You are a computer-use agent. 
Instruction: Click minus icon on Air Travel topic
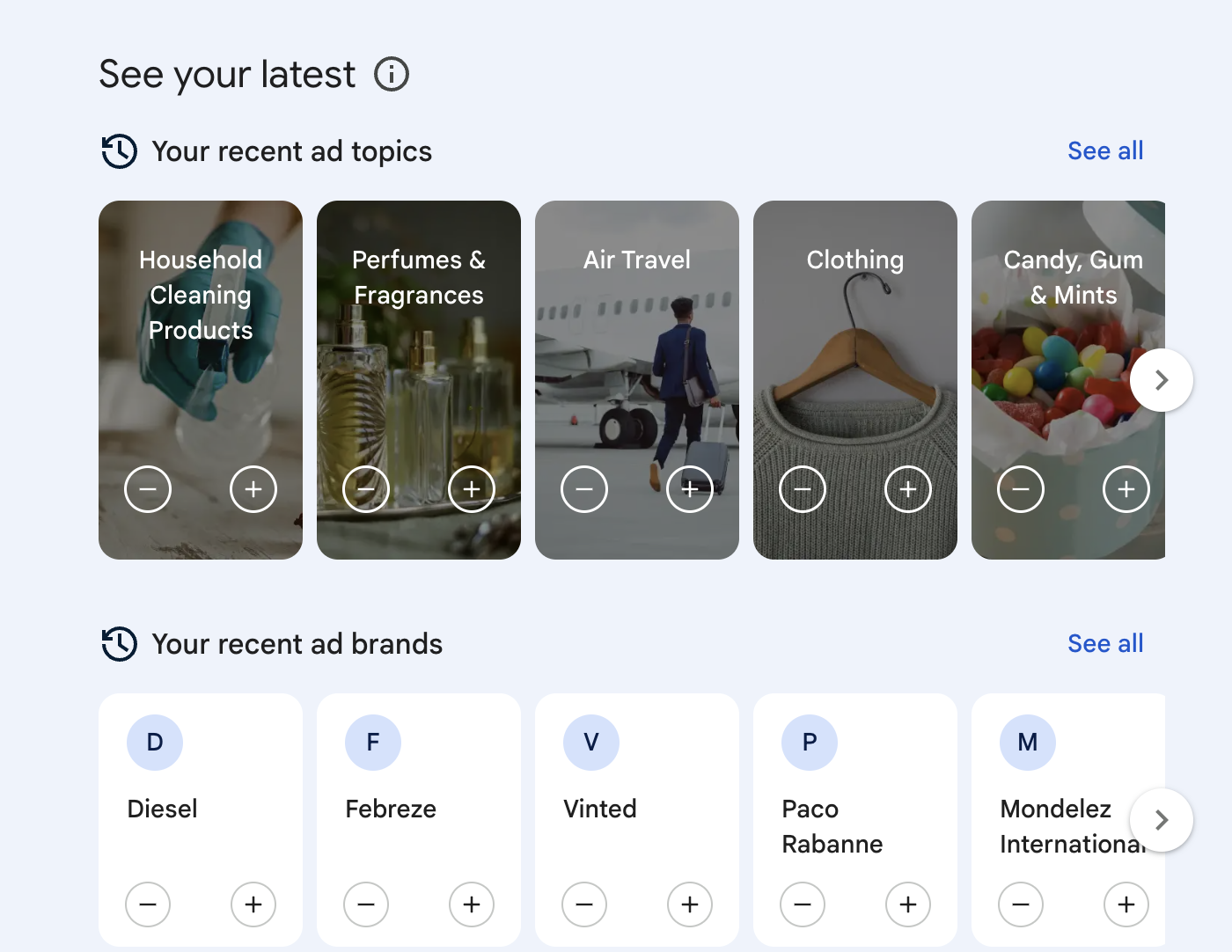point(584,489)
